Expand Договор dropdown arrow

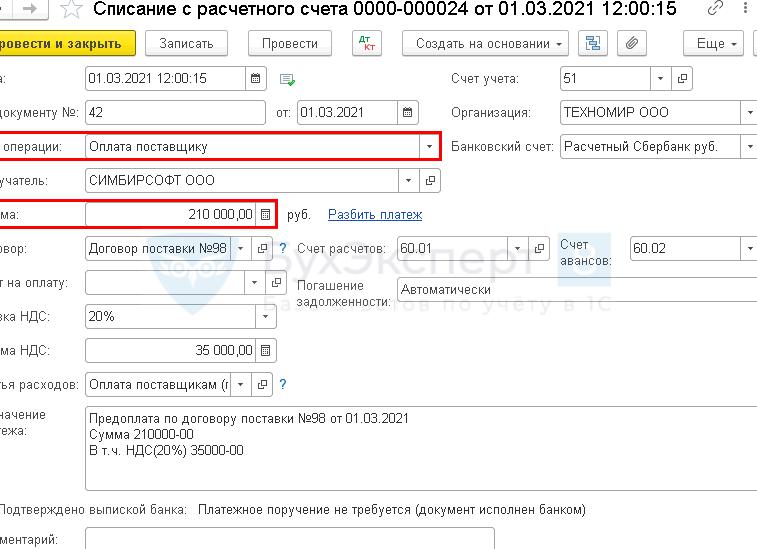click(241, 249)
